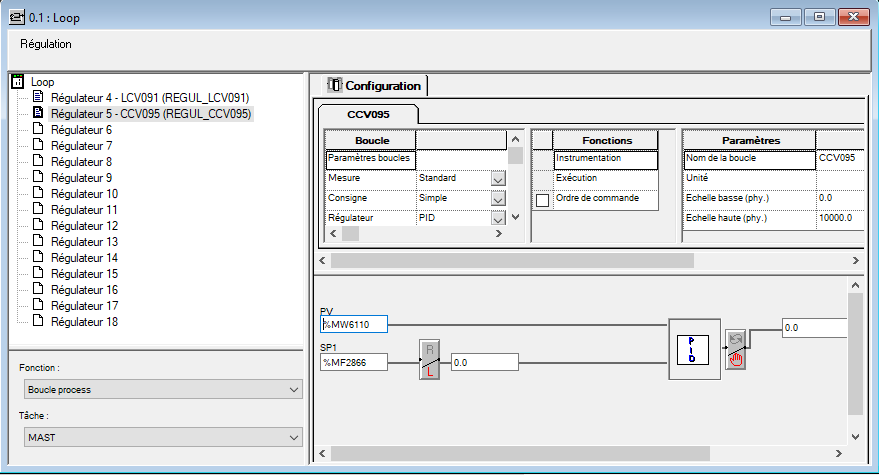Enable the Ordre de commande checkbox
This screenshot has width=879, height=475.
click(x=543, y=200)
